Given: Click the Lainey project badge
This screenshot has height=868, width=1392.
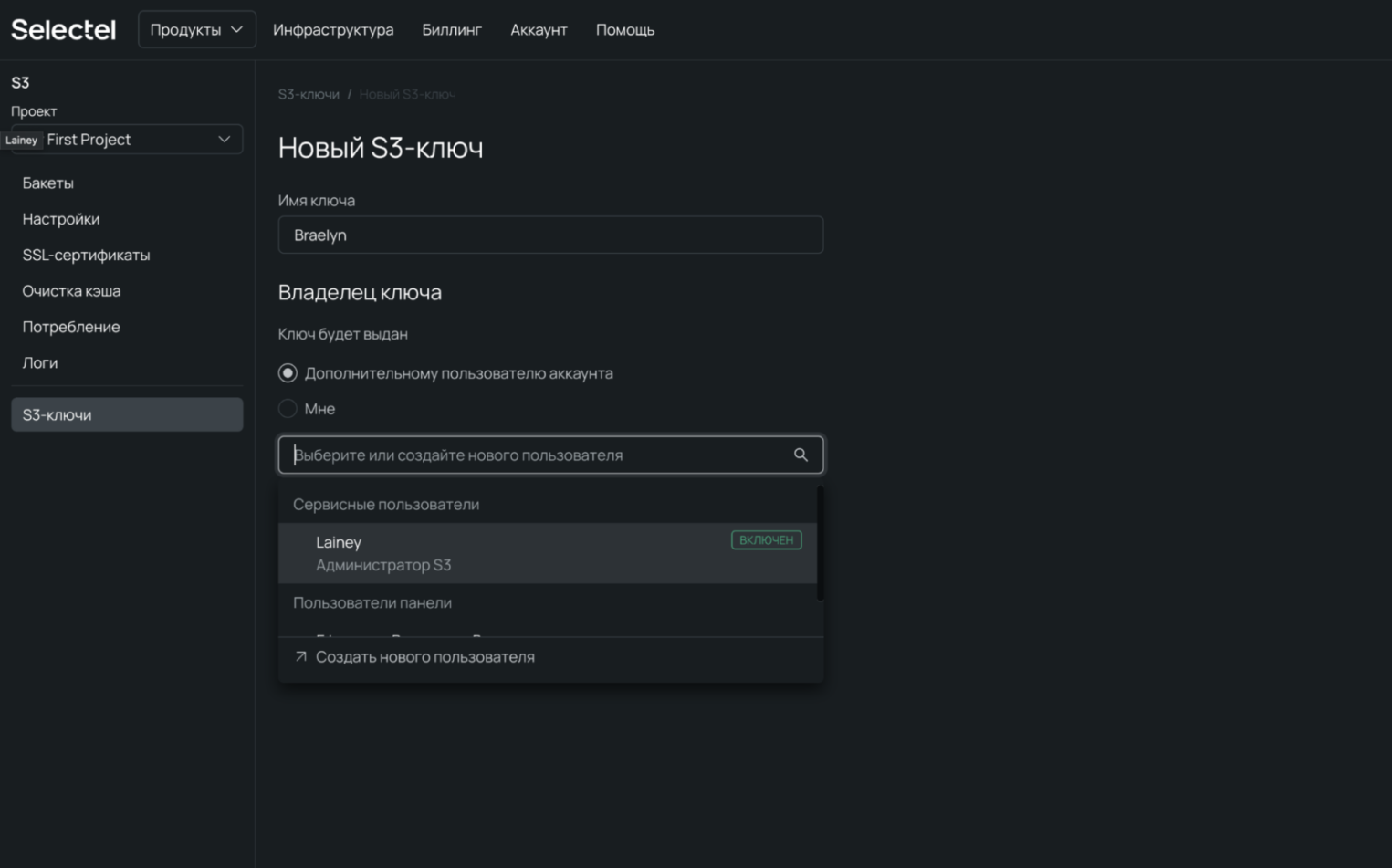Looking at the screenshot, I should 21,140.
